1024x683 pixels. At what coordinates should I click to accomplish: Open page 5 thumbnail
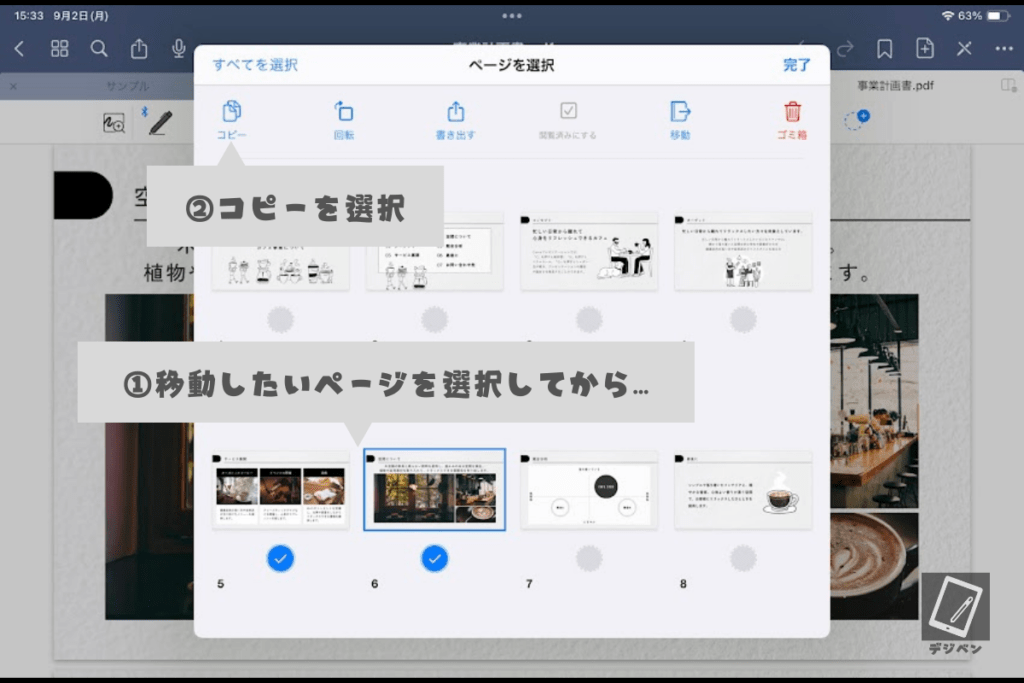click(x=281, y=490)
